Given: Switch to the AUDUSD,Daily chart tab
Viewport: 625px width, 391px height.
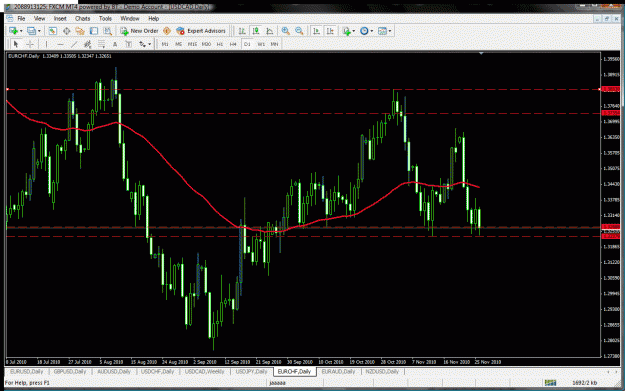Looking at the screenshot, I should click(x=114, y=371).
